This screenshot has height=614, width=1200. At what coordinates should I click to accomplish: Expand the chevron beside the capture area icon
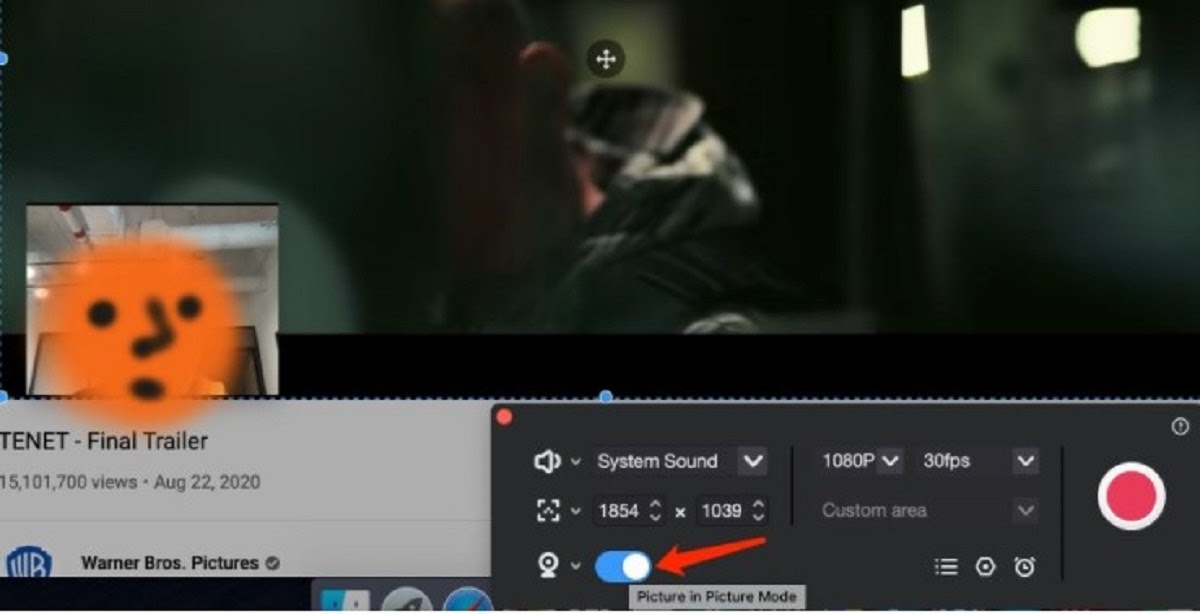(575, 511)
